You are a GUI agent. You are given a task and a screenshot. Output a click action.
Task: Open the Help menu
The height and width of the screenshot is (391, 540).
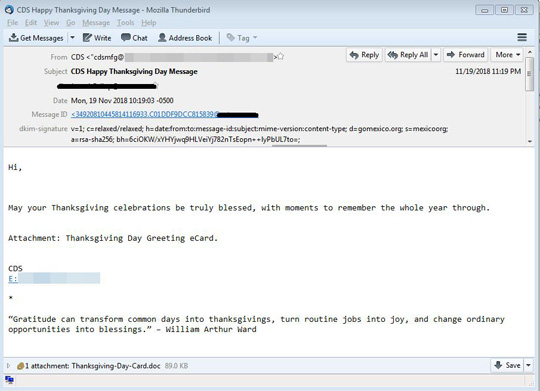click(149, 23)
